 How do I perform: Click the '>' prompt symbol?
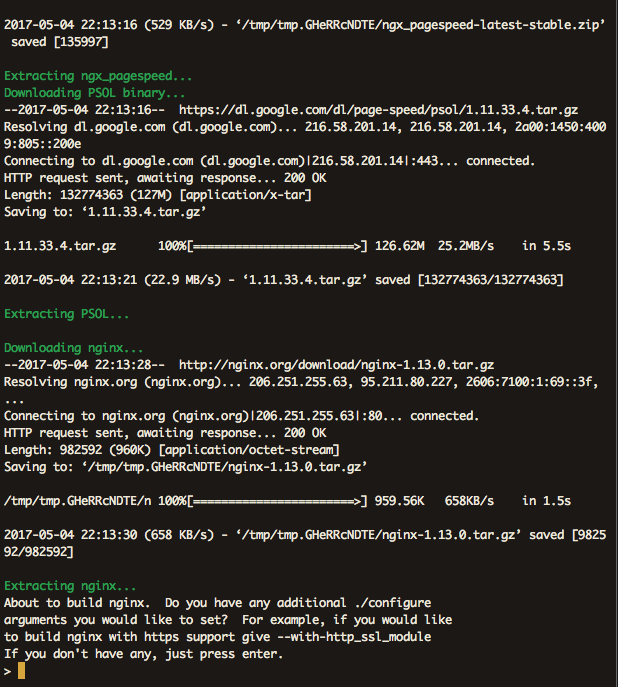tap(7, 671)
